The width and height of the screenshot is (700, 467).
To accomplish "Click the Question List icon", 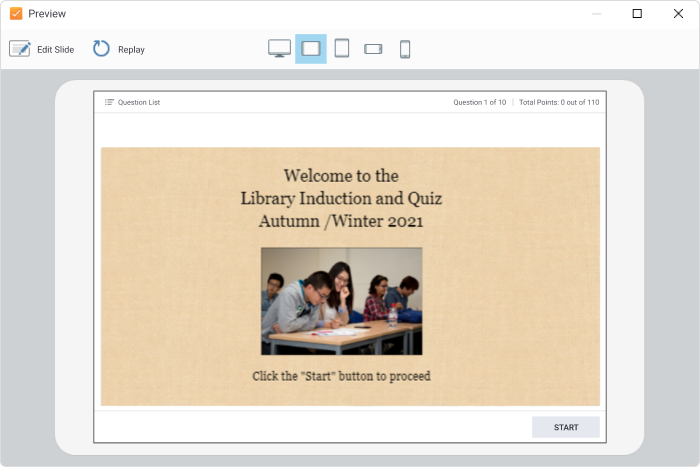I will [109, 102].
